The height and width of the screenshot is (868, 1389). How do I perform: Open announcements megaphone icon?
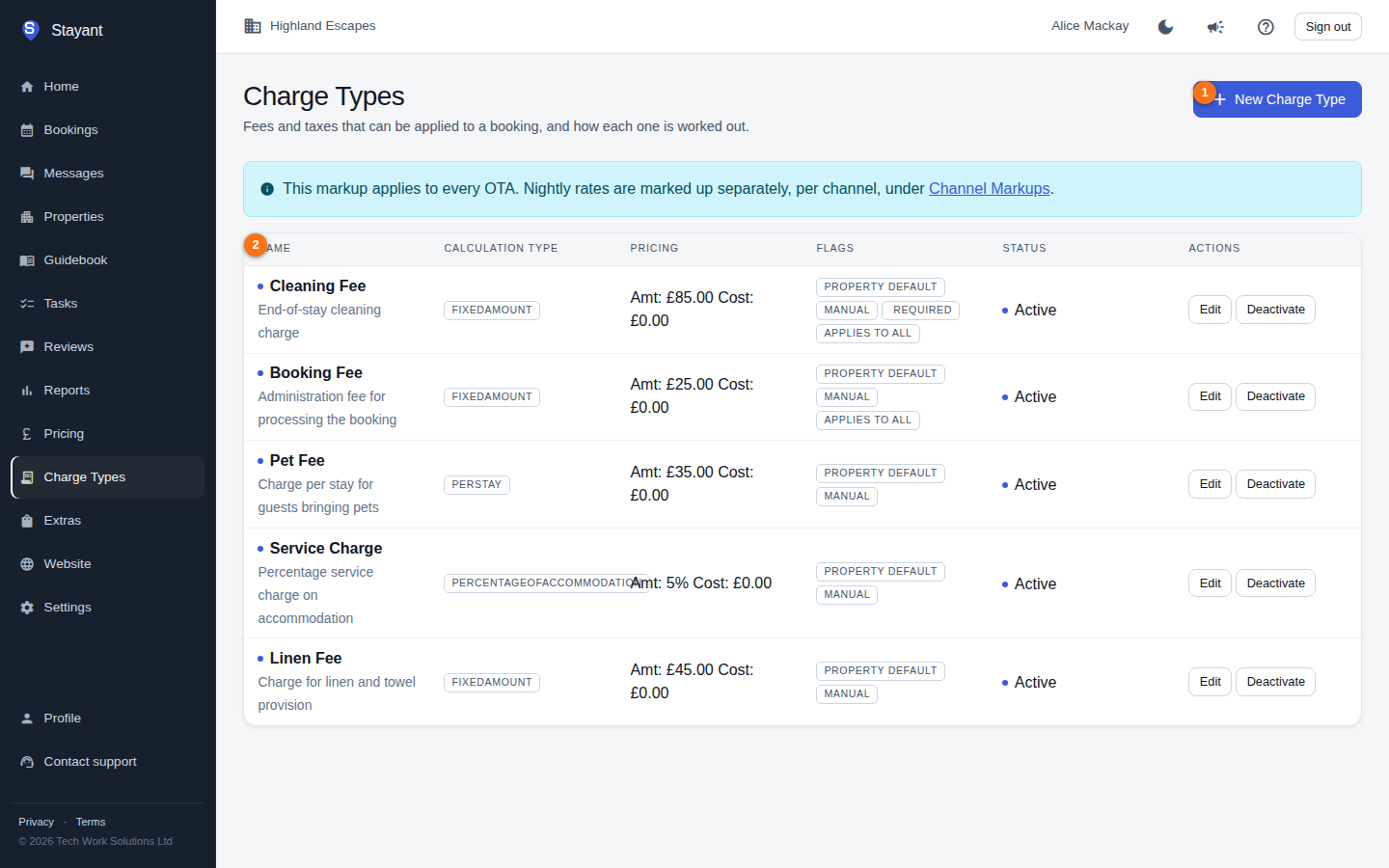1215,27
